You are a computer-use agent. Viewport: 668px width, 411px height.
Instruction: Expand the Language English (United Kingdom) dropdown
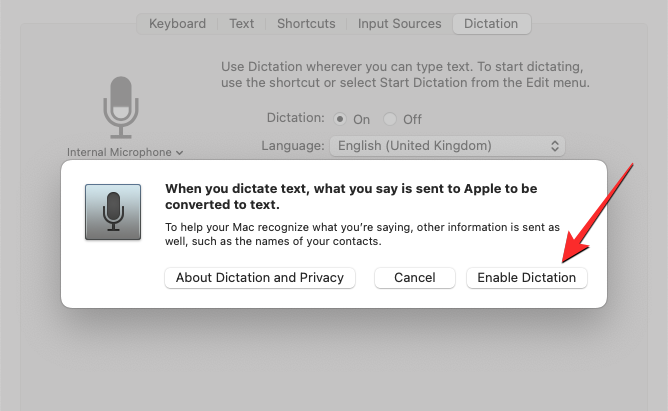click(x=447, y=146)
